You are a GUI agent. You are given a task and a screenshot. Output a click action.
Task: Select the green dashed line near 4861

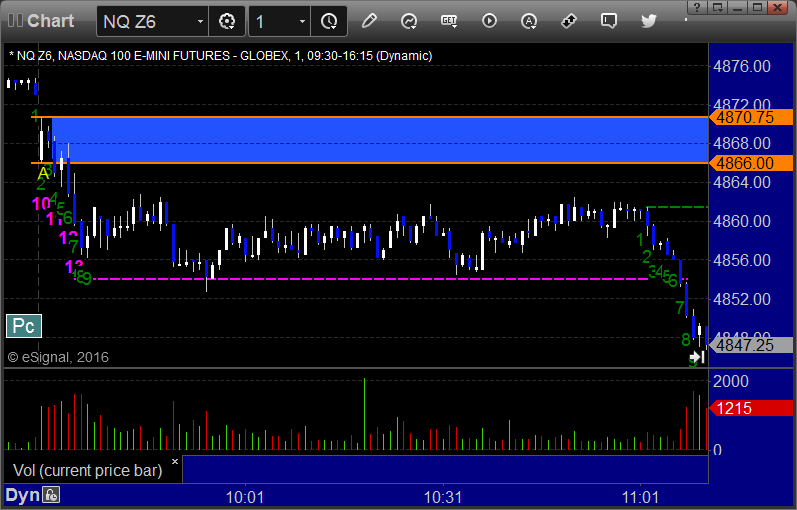pyautogui.click(x=677, y=207)
